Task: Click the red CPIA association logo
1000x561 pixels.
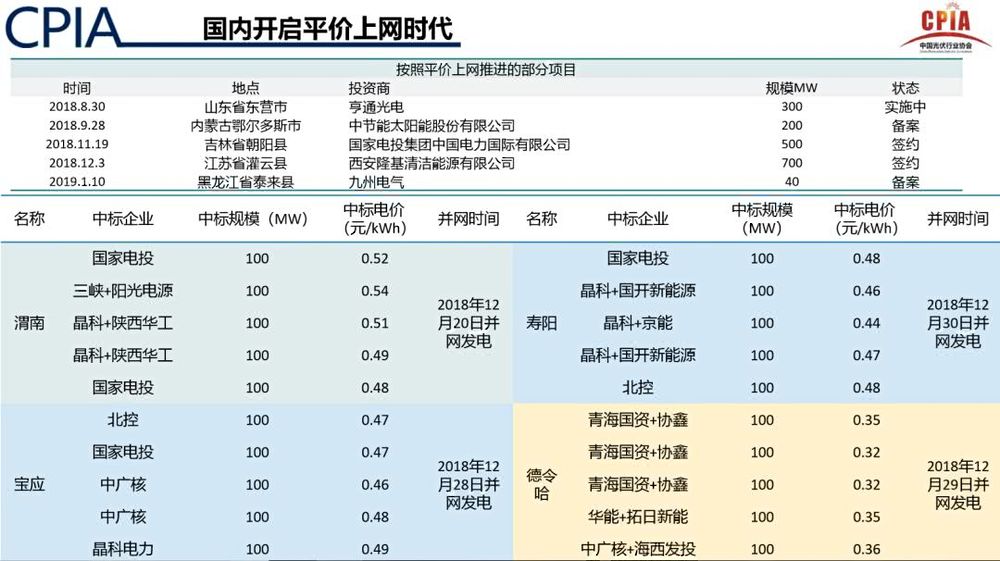Action: pyautogui.click(x=945, y=29)
